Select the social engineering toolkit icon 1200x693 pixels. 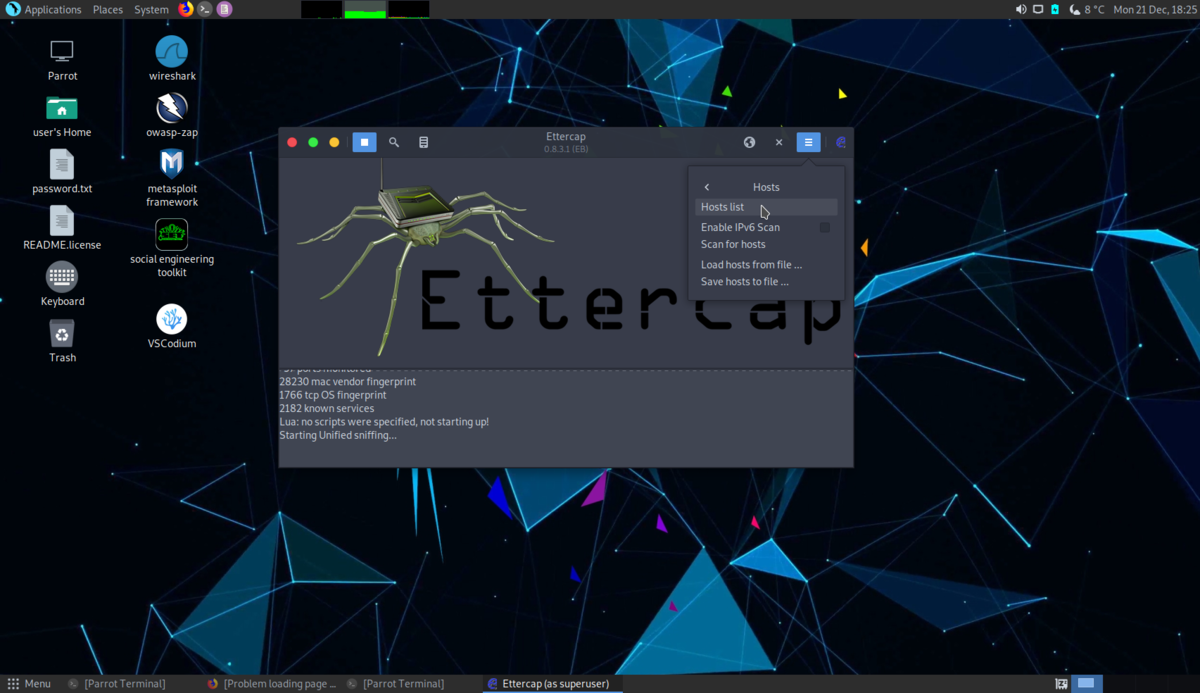point(172,248)
